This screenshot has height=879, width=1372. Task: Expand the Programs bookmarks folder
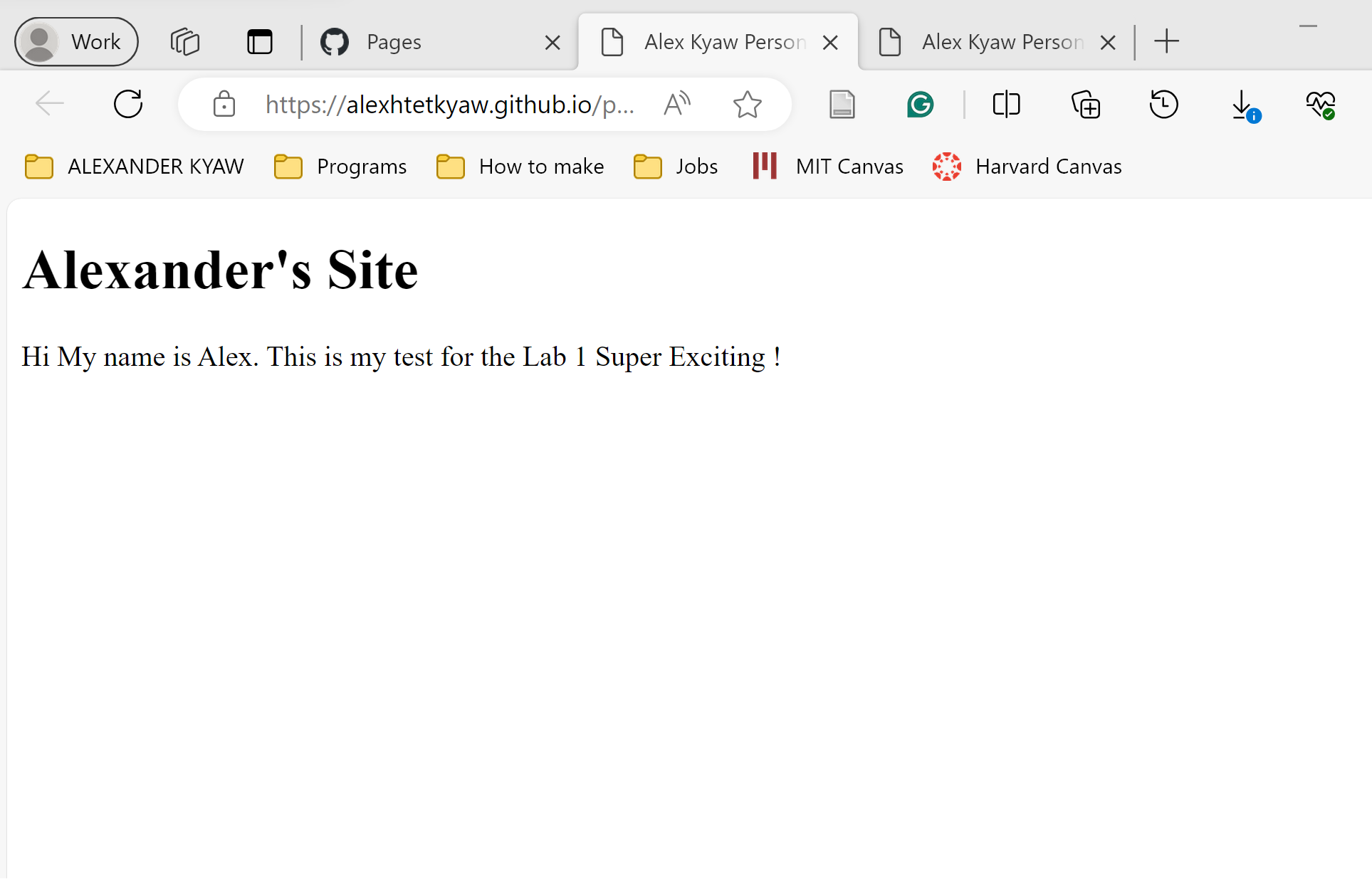point(340,167)
